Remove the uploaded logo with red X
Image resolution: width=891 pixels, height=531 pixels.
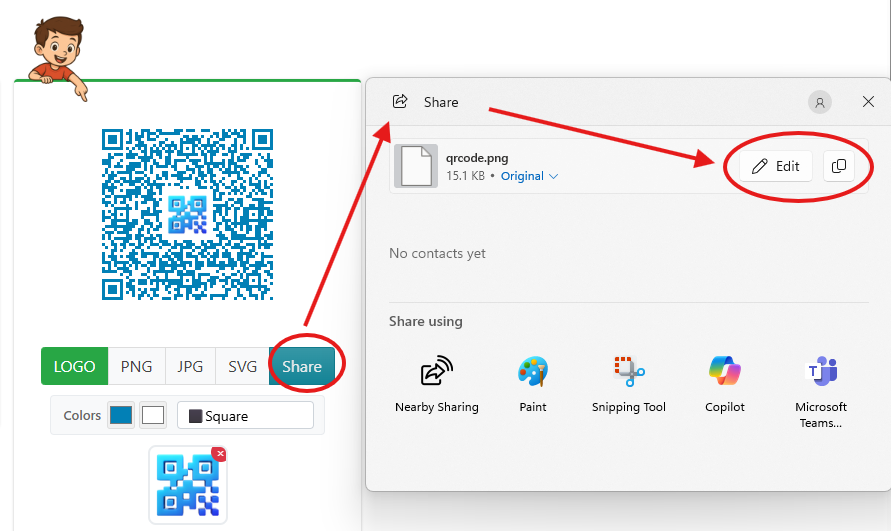click(x=219, y=454)
